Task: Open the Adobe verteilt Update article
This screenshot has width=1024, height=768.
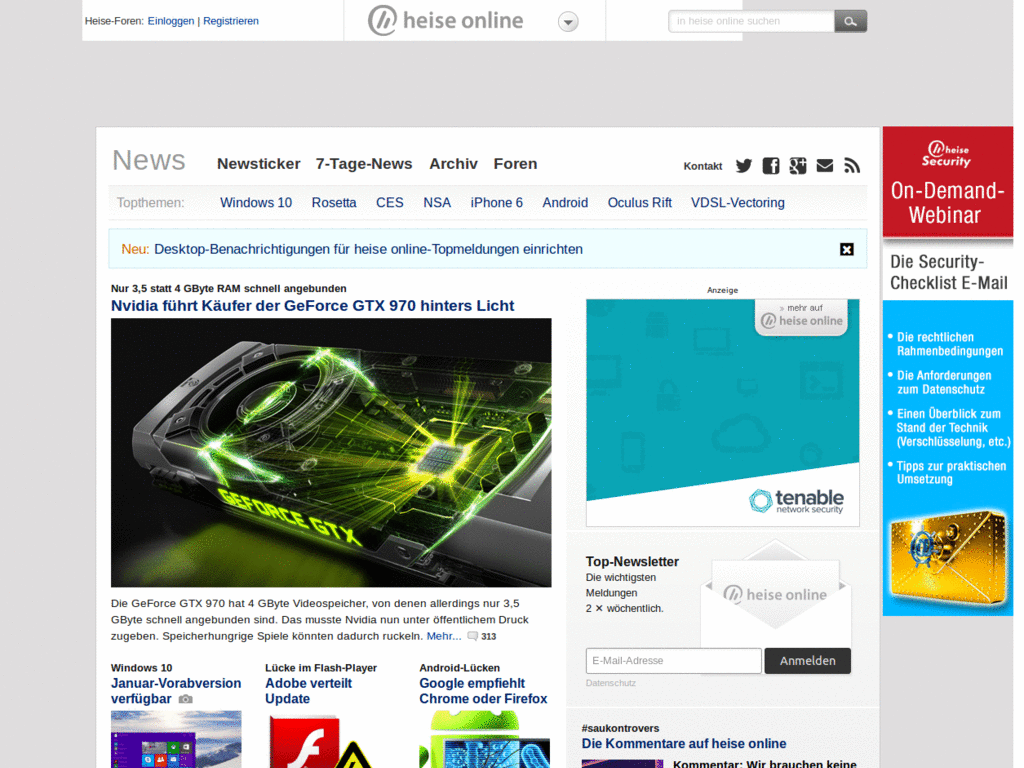Action: (x=308, y=691)
